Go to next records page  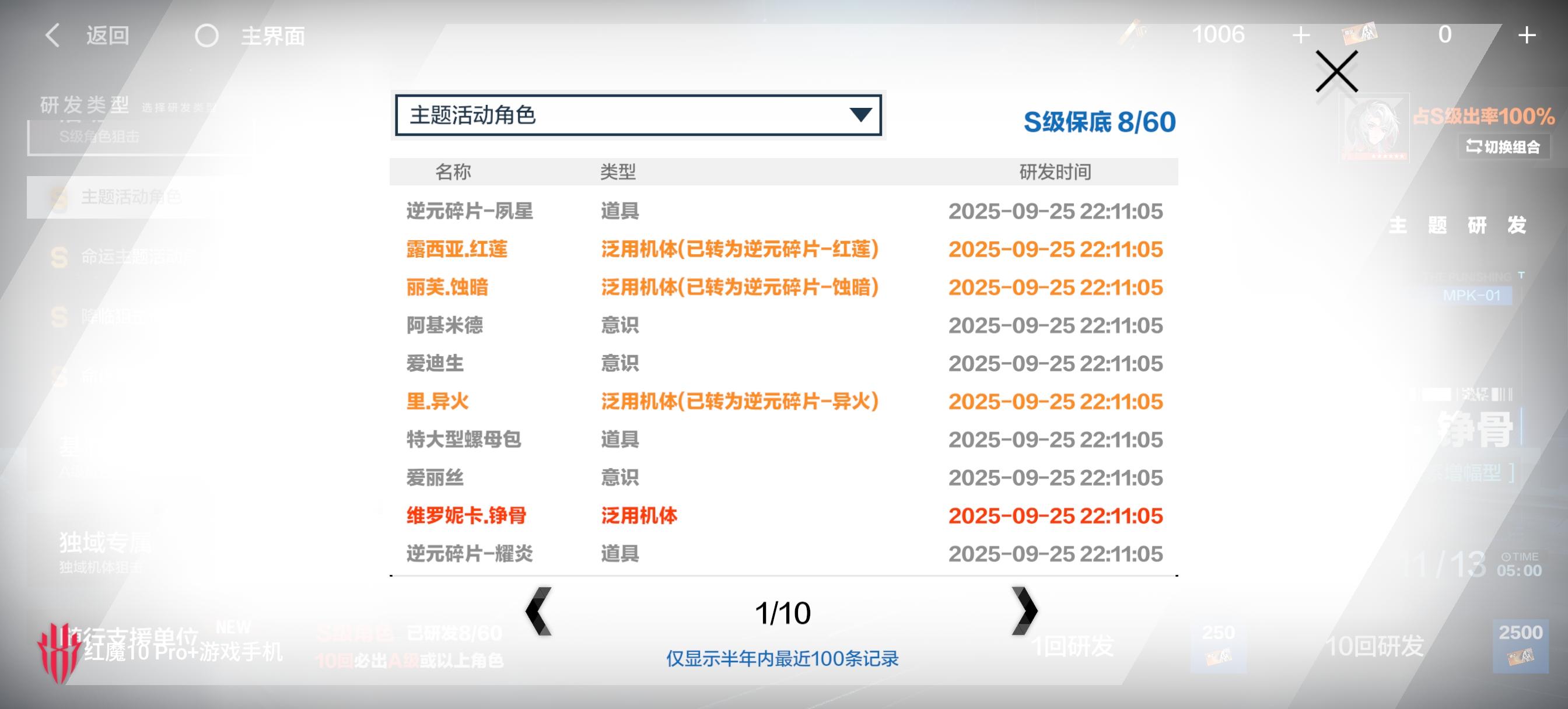[x=1024, y=611]
